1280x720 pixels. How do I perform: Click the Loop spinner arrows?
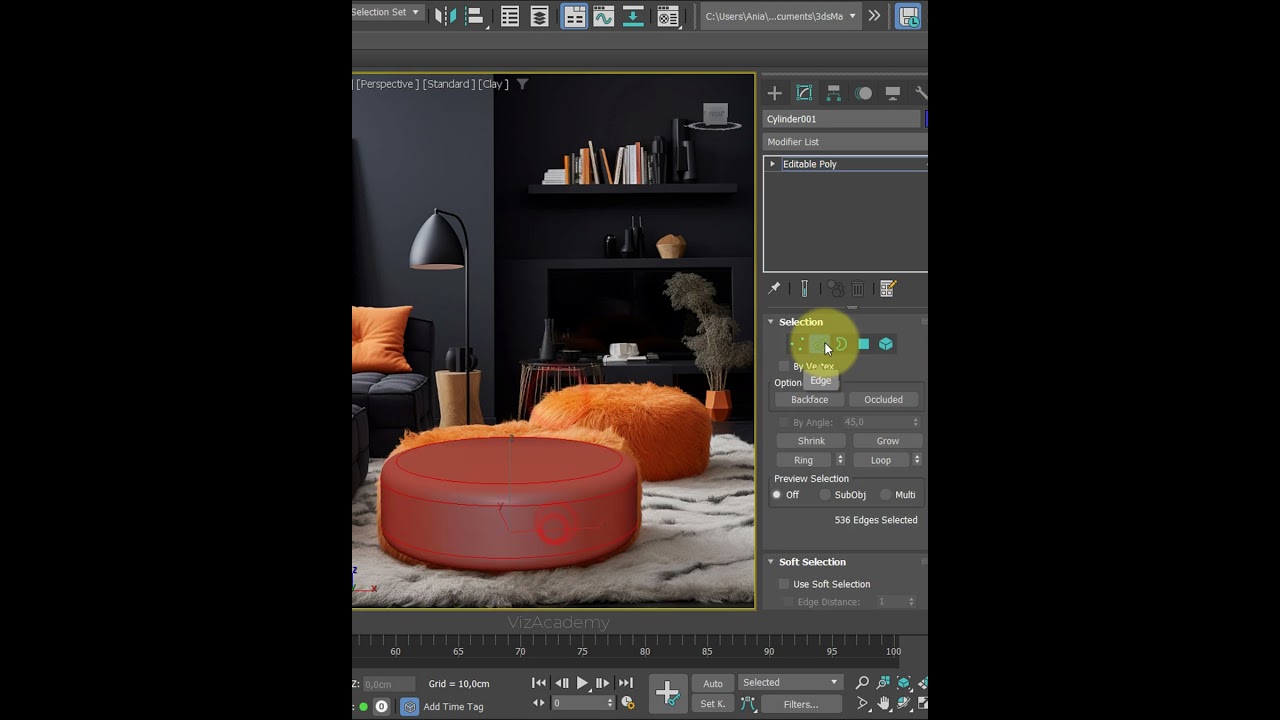(916, 460)
